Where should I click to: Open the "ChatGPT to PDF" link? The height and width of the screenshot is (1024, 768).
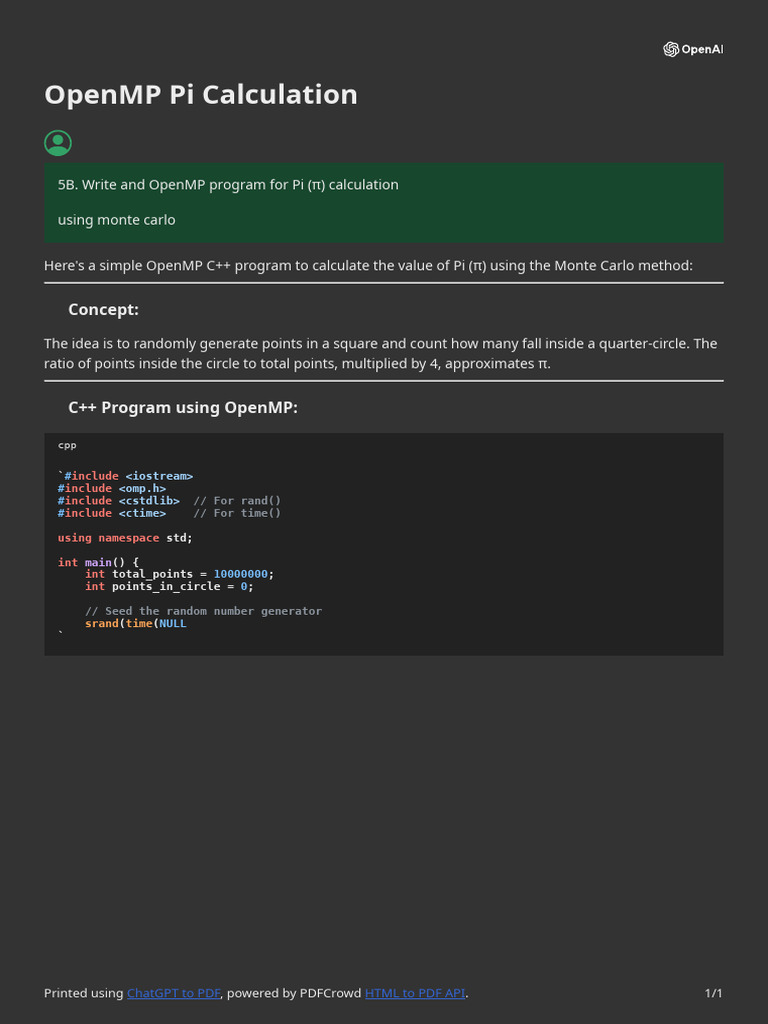(x=173, y=993)
